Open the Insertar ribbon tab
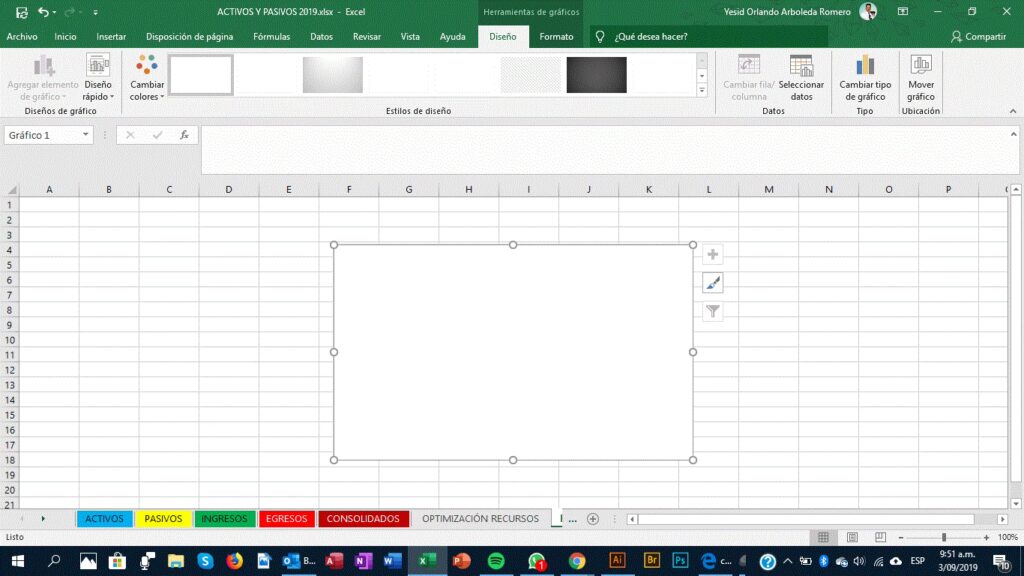The height and width of the screenshot is (576, 1024). tap(111, 37)
